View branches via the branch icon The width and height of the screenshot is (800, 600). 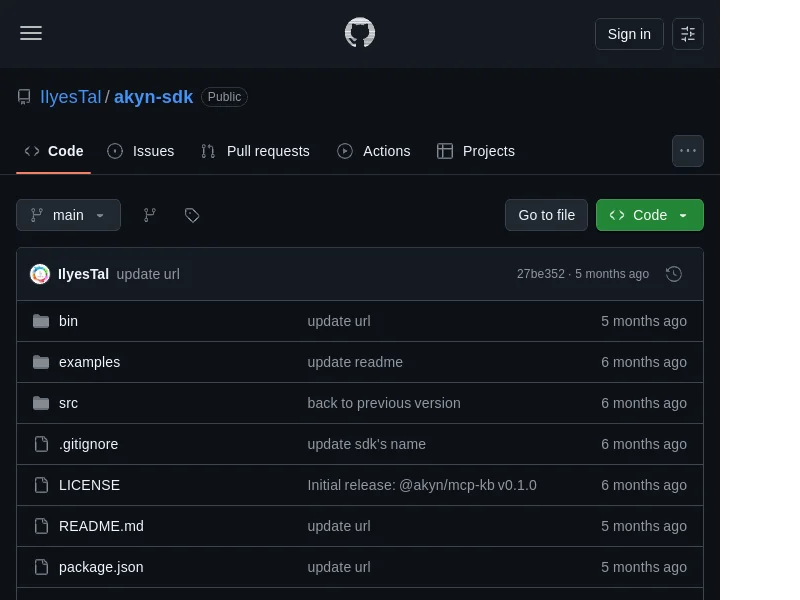click(x=149, y=215)
